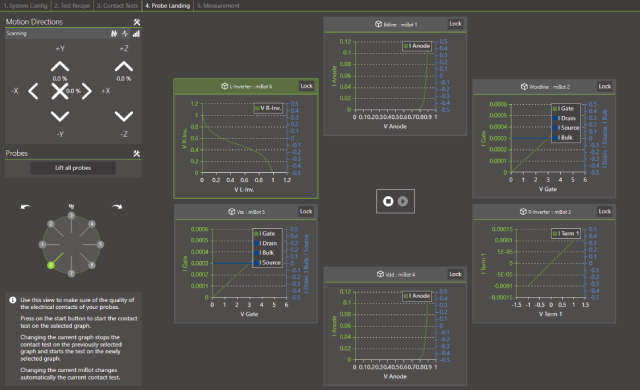Image resolution: width=640 pixels, height=390 pixels.
Task: Move probe down with -Z arrow
Action: click(124, 116)
